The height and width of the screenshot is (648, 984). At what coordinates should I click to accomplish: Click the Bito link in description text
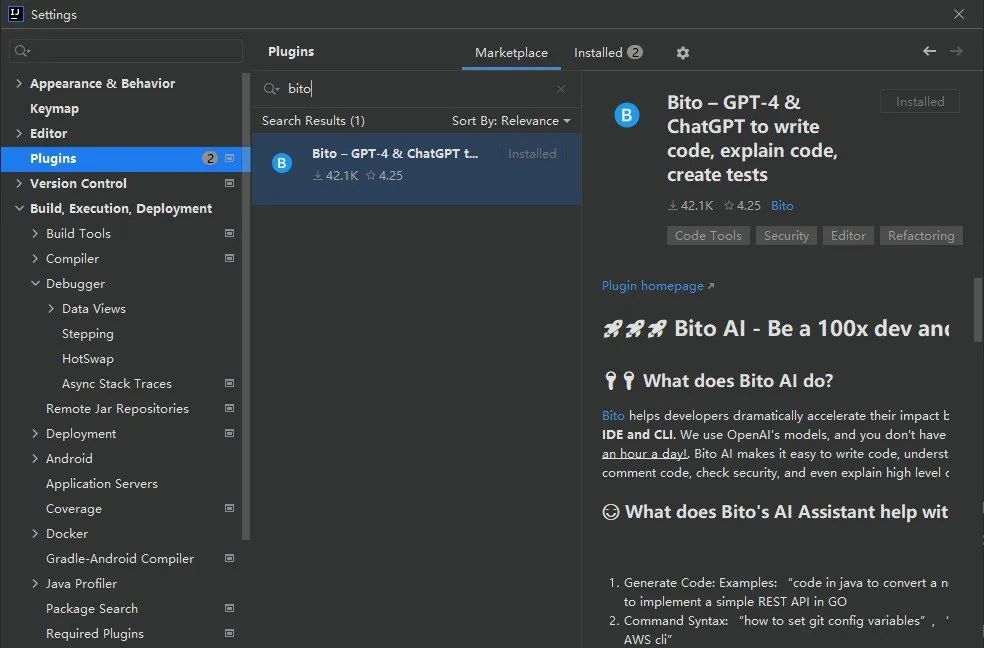(x=613, y=416)
